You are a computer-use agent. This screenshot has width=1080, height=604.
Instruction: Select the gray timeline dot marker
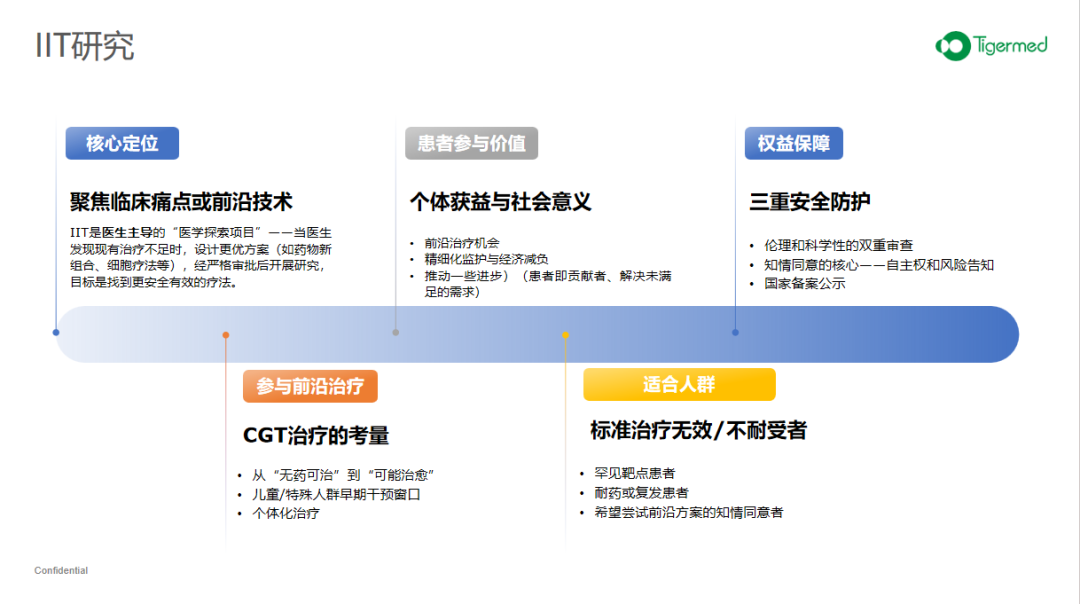pos(396,332)
